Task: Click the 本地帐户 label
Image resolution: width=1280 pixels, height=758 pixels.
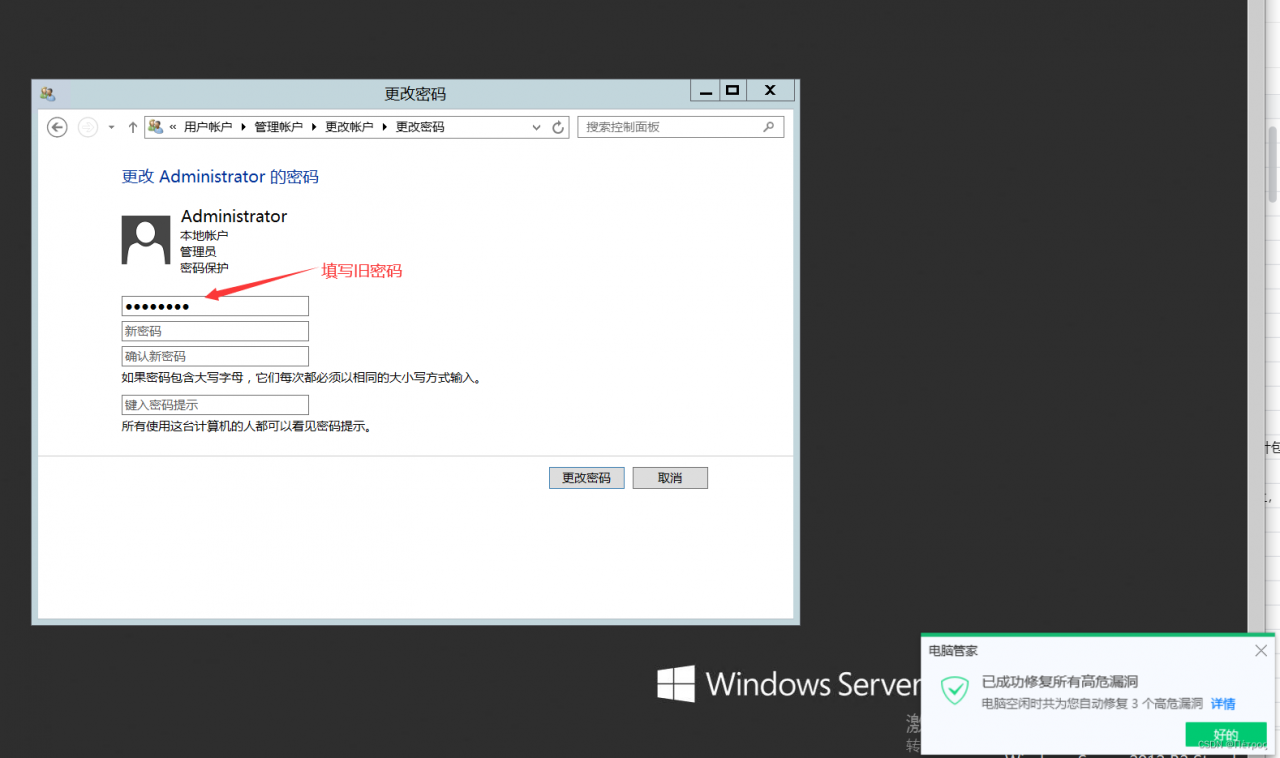Action: pos(204,236)
